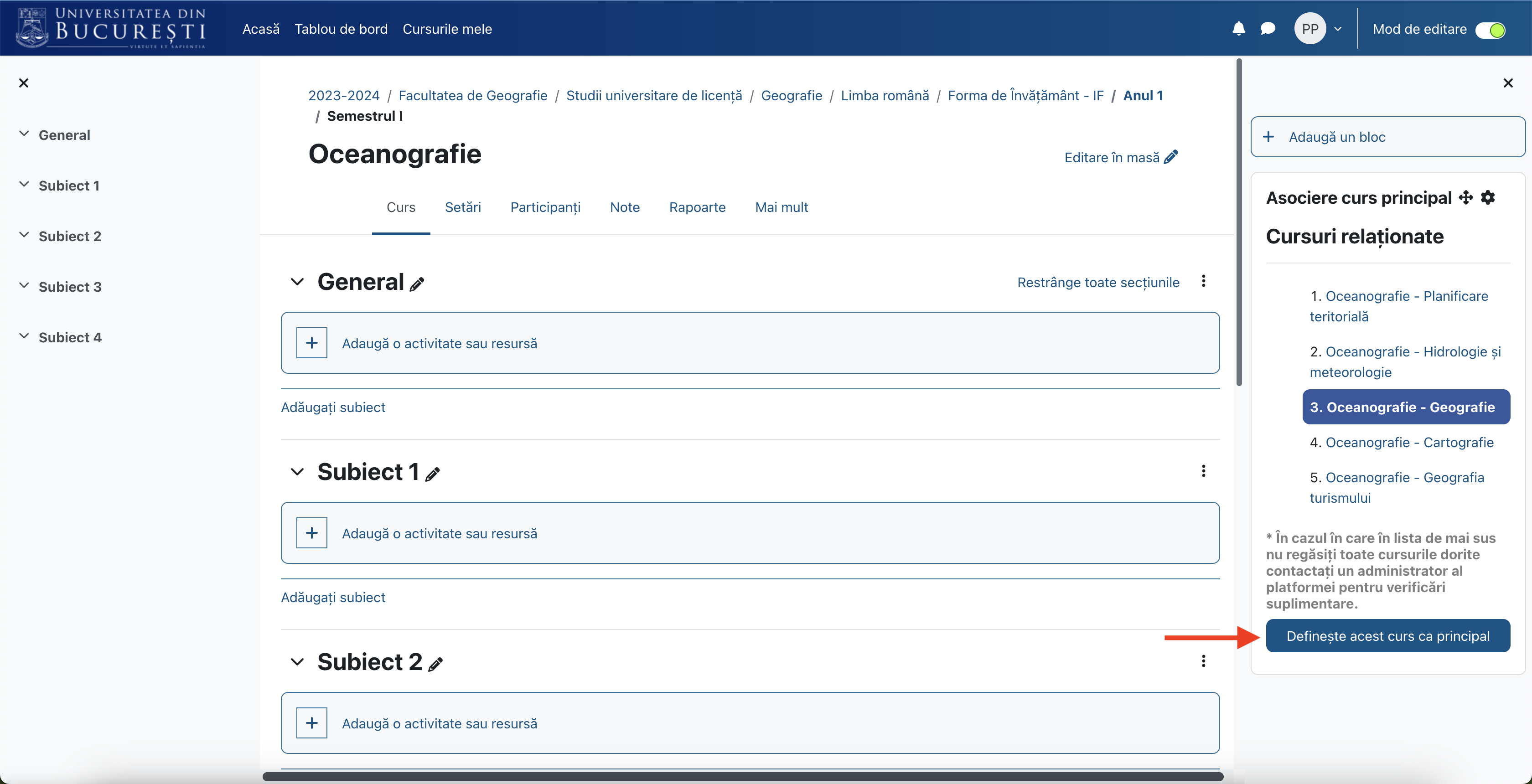Edit the General section name pencil

418,284
